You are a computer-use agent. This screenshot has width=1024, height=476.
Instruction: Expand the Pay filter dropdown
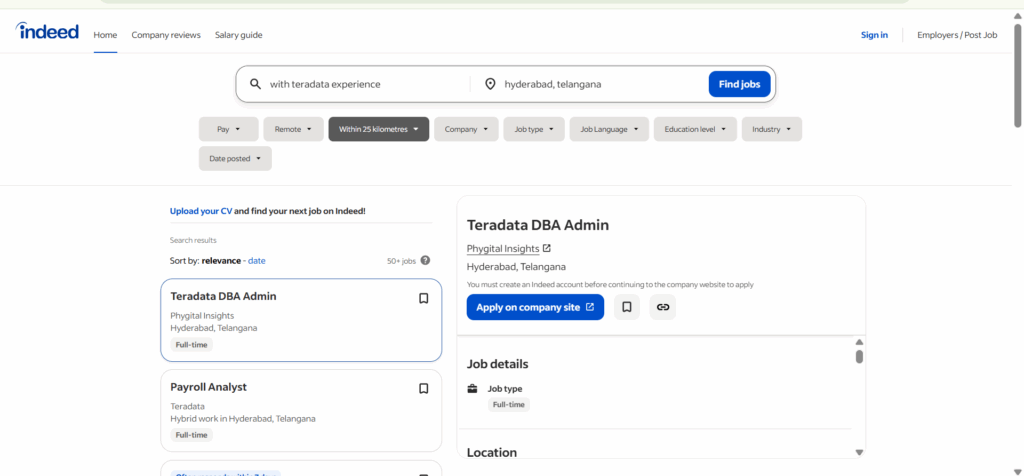coord(228,129)
